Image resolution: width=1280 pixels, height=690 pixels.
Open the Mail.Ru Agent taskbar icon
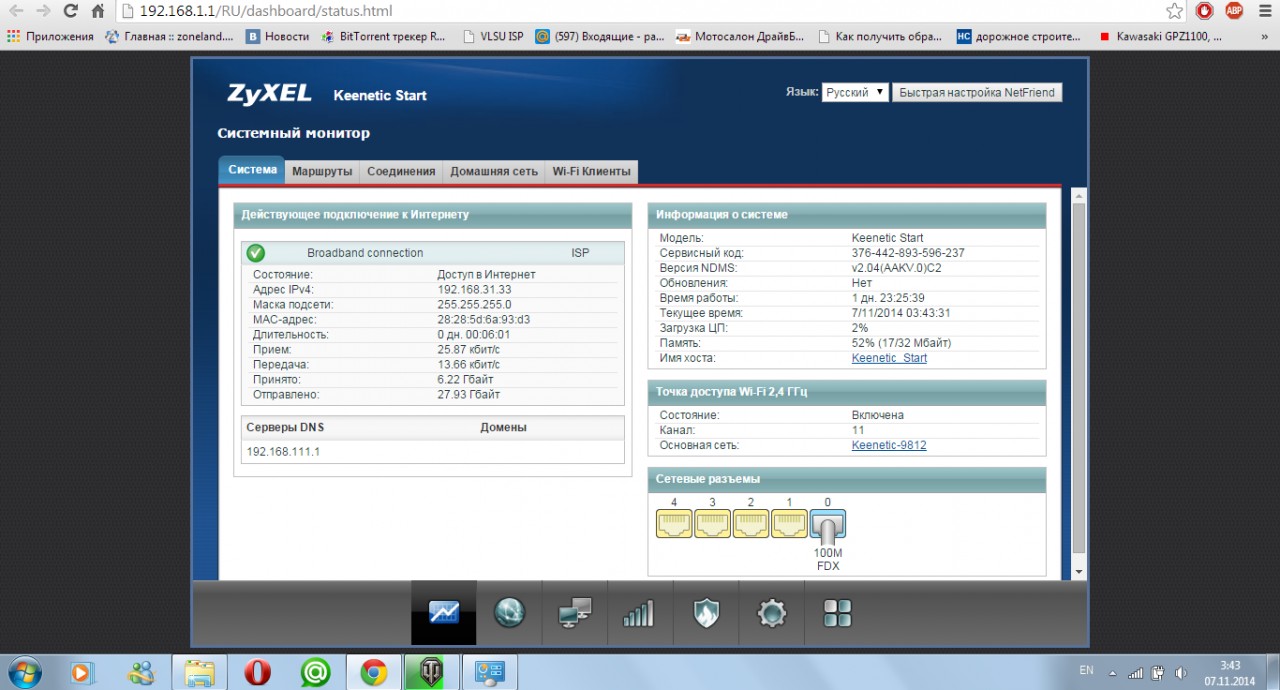(316, 673)
